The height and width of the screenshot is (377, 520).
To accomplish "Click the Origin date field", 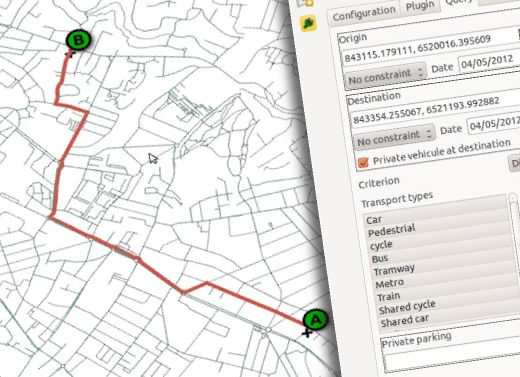I will 489,61.
